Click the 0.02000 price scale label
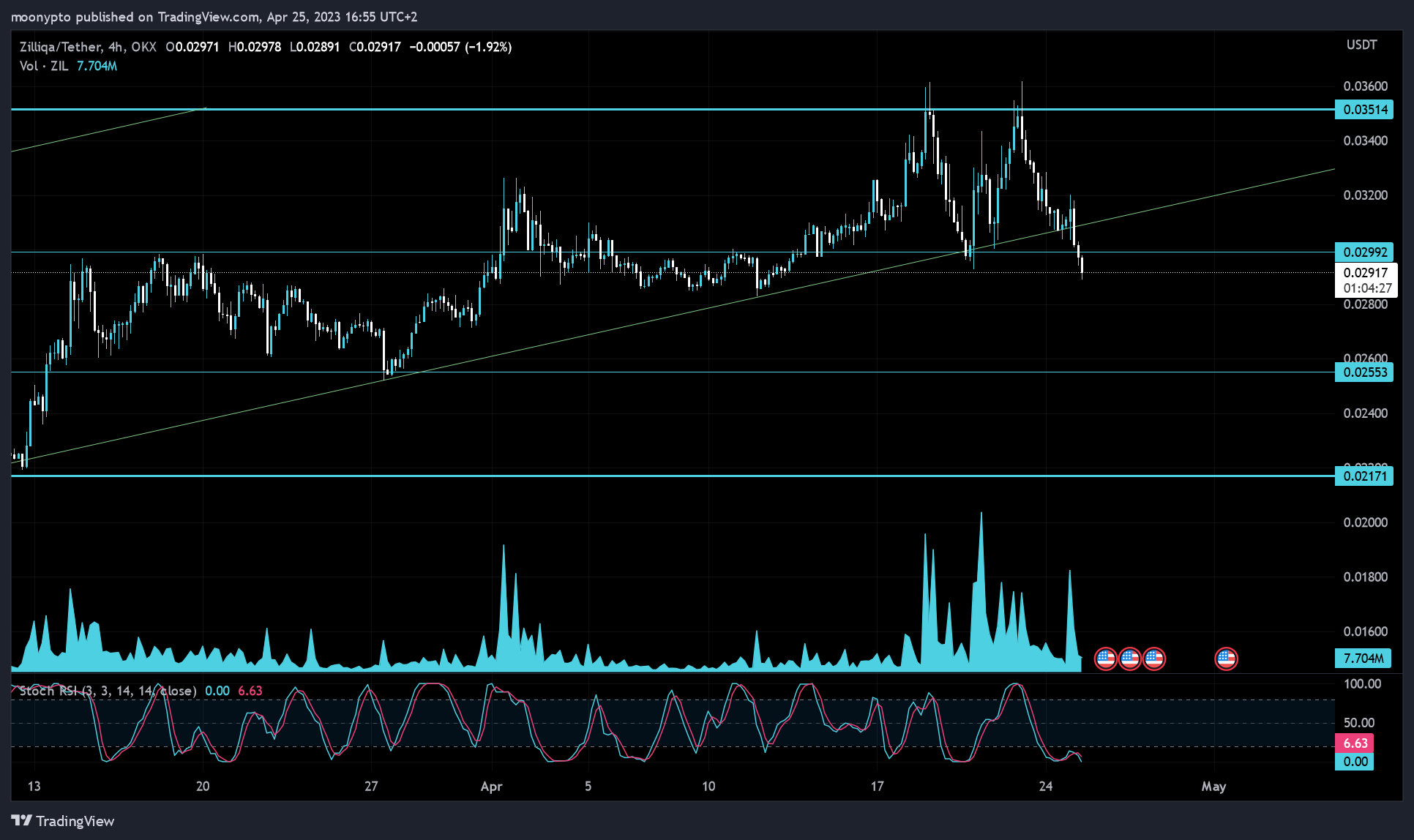The image size is (1414, 840). tap(1366, 522)
